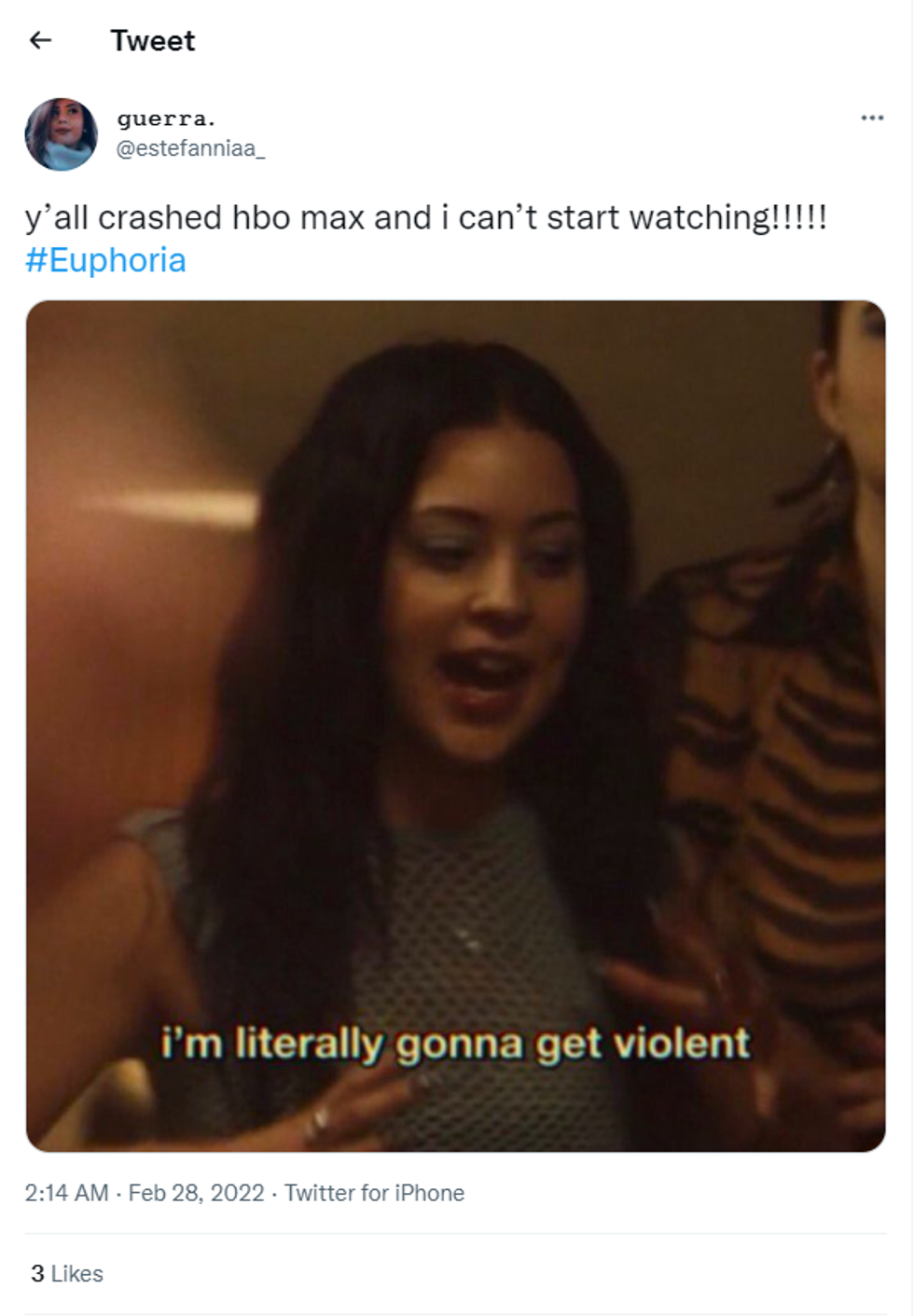914x1316 pixels.
Task: Open the attached meme image
Action: click(x=456, y=726)
